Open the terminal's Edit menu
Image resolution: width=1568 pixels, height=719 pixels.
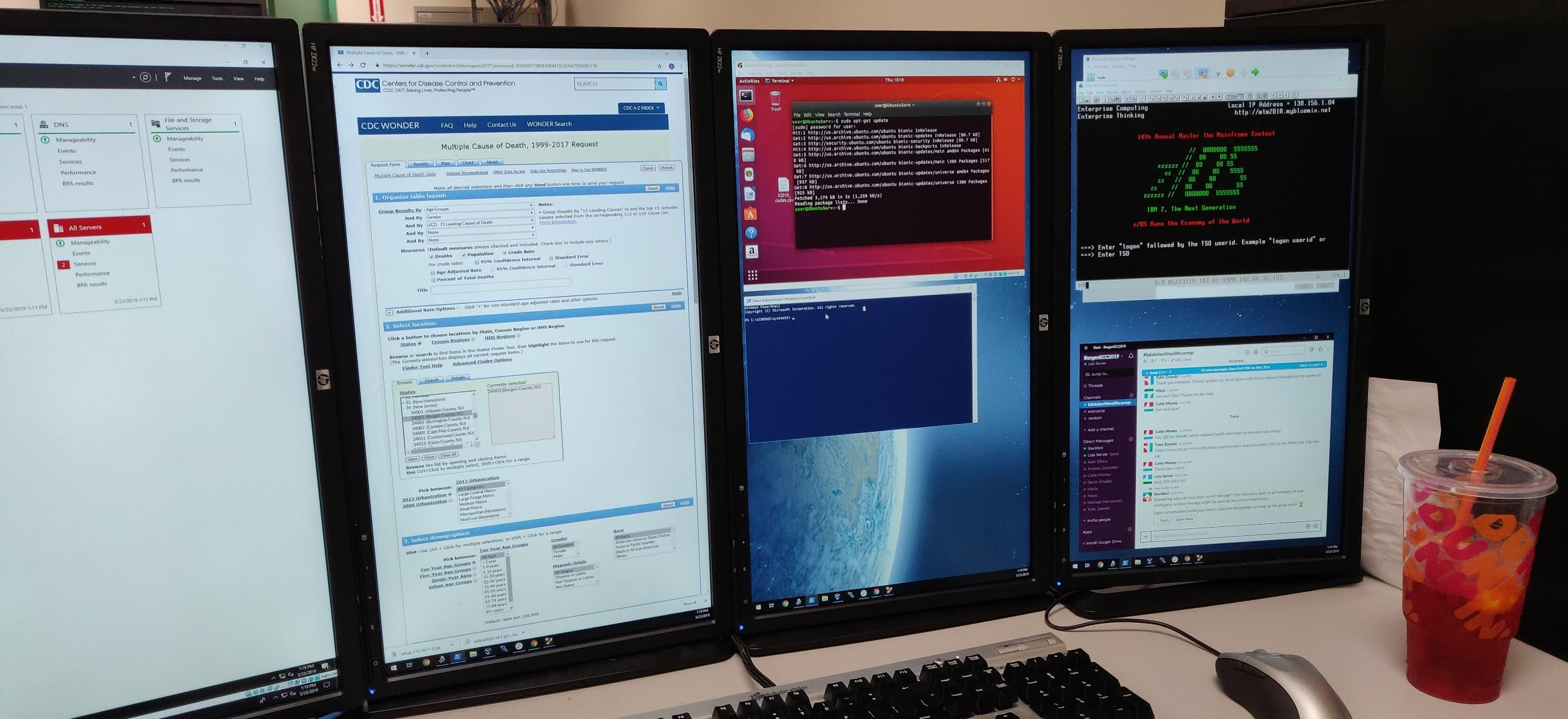pyautogui.click(x=807, y=115)
